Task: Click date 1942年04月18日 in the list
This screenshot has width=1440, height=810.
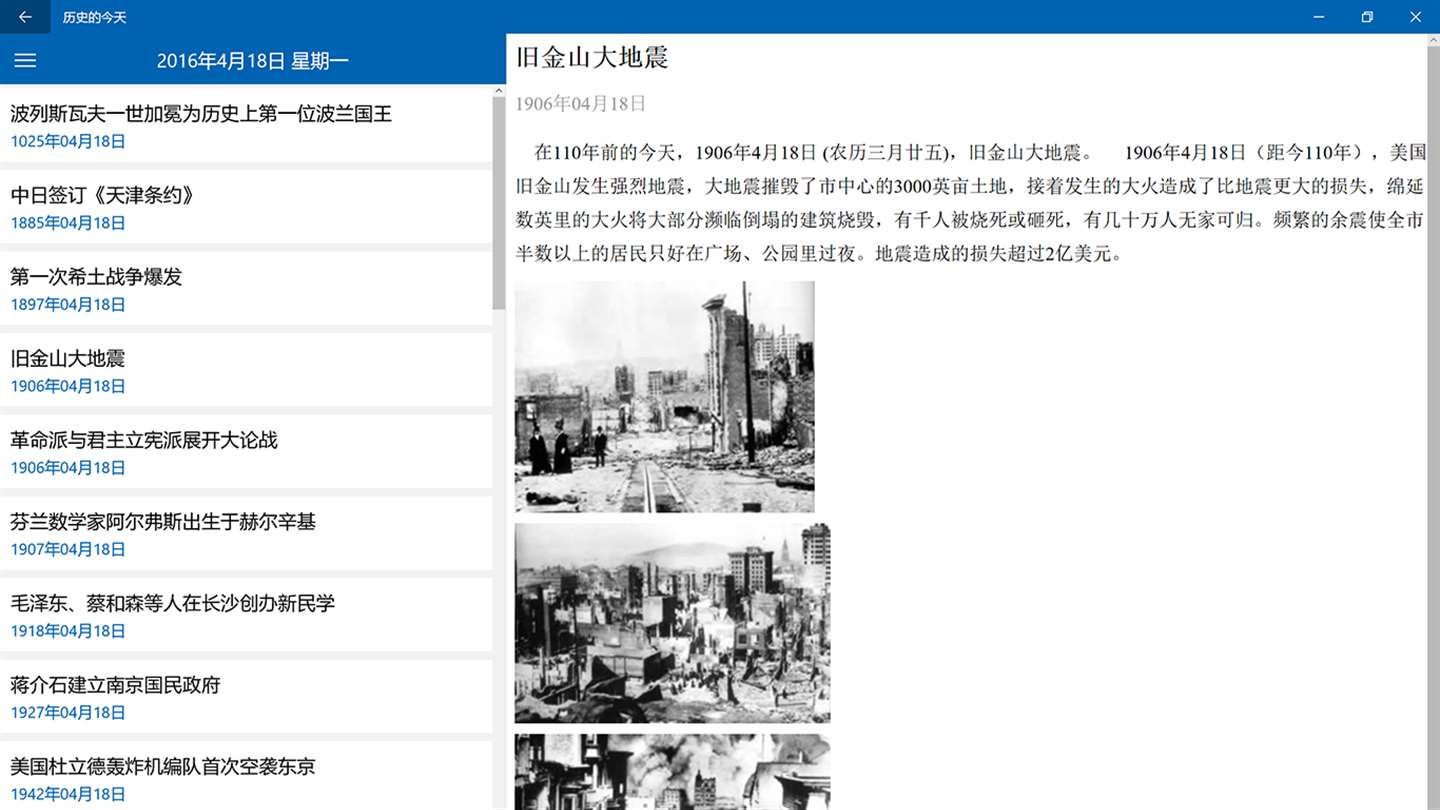Action: click(x=68, y=795)
